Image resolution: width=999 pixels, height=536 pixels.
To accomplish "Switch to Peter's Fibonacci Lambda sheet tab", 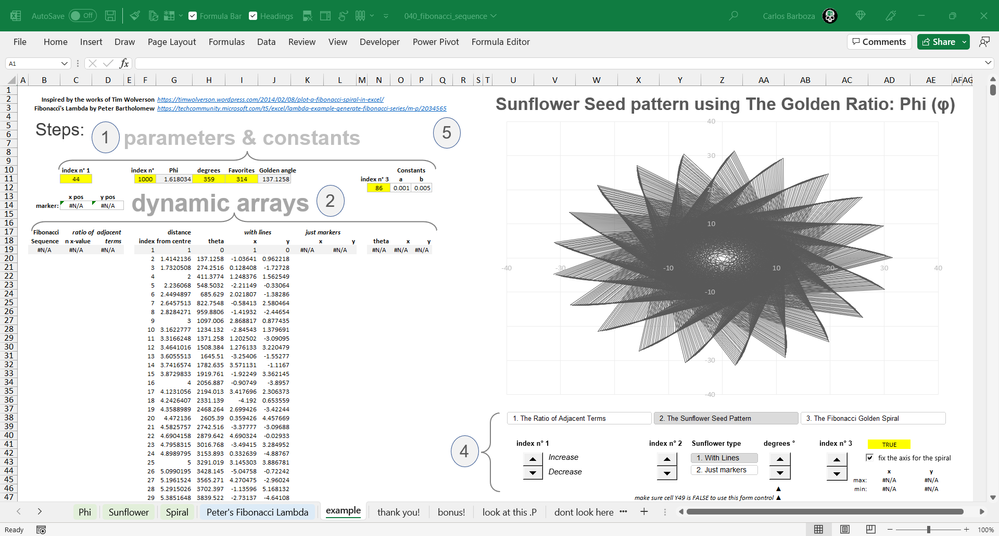I will point(257,512).
